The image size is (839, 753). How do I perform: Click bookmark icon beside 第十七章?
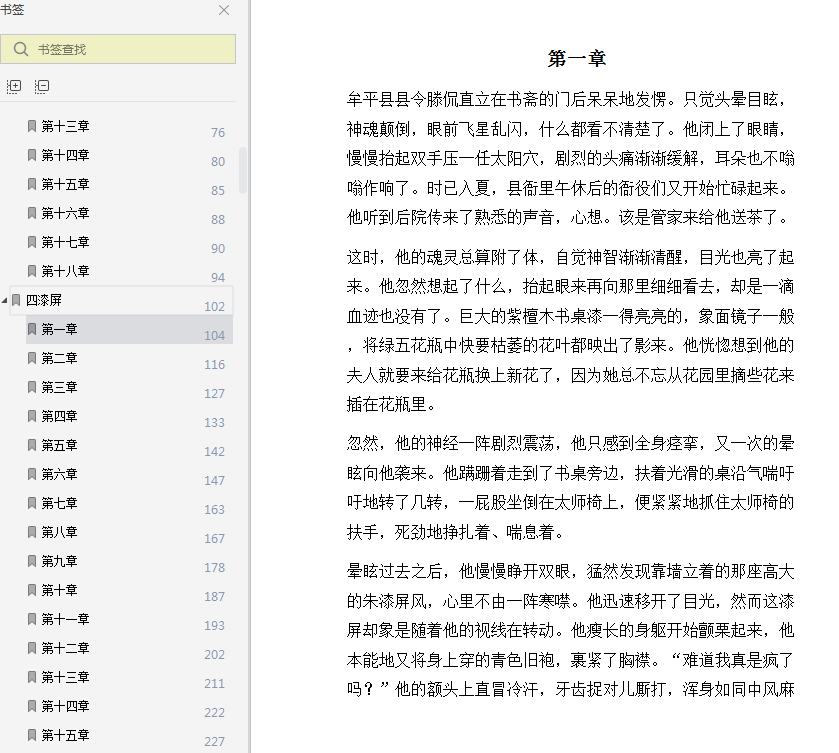[32, 242]
